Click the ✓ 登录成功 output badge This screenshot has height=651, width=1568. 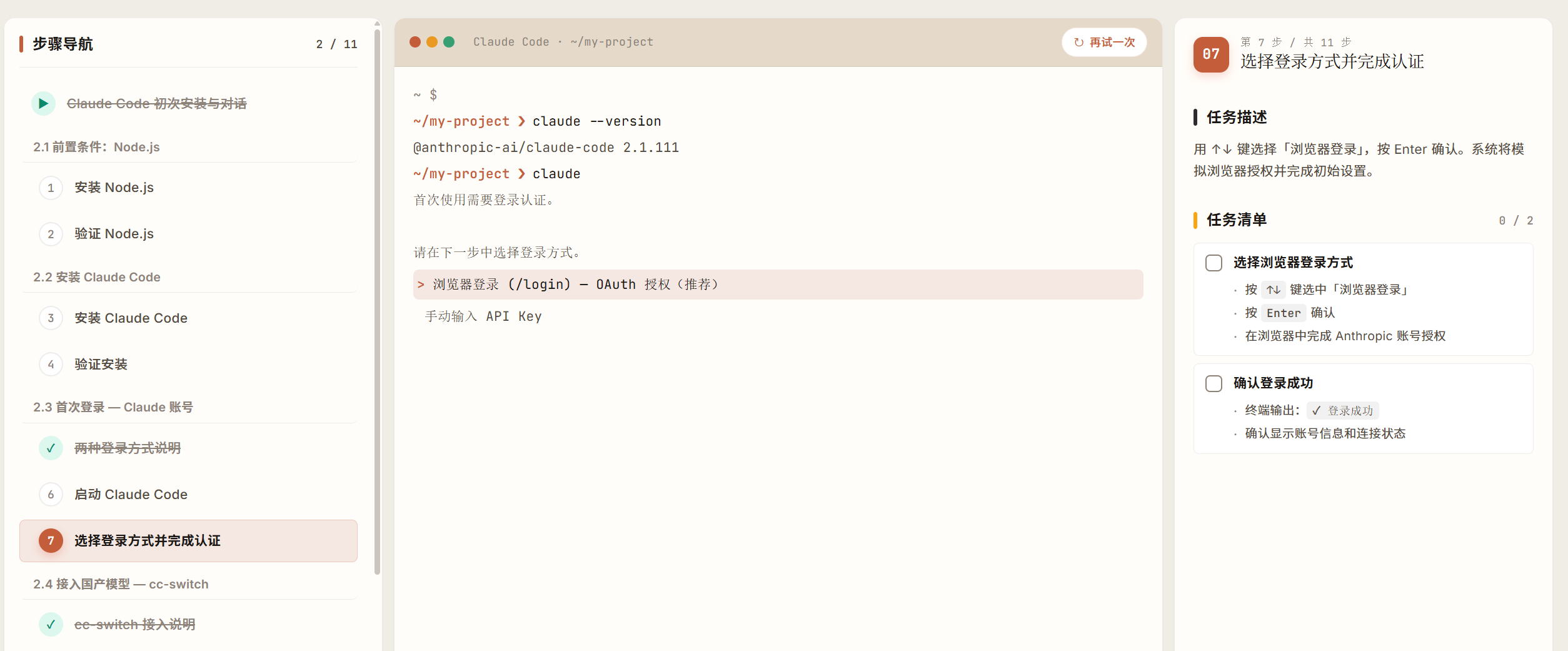coord(1342,410)
